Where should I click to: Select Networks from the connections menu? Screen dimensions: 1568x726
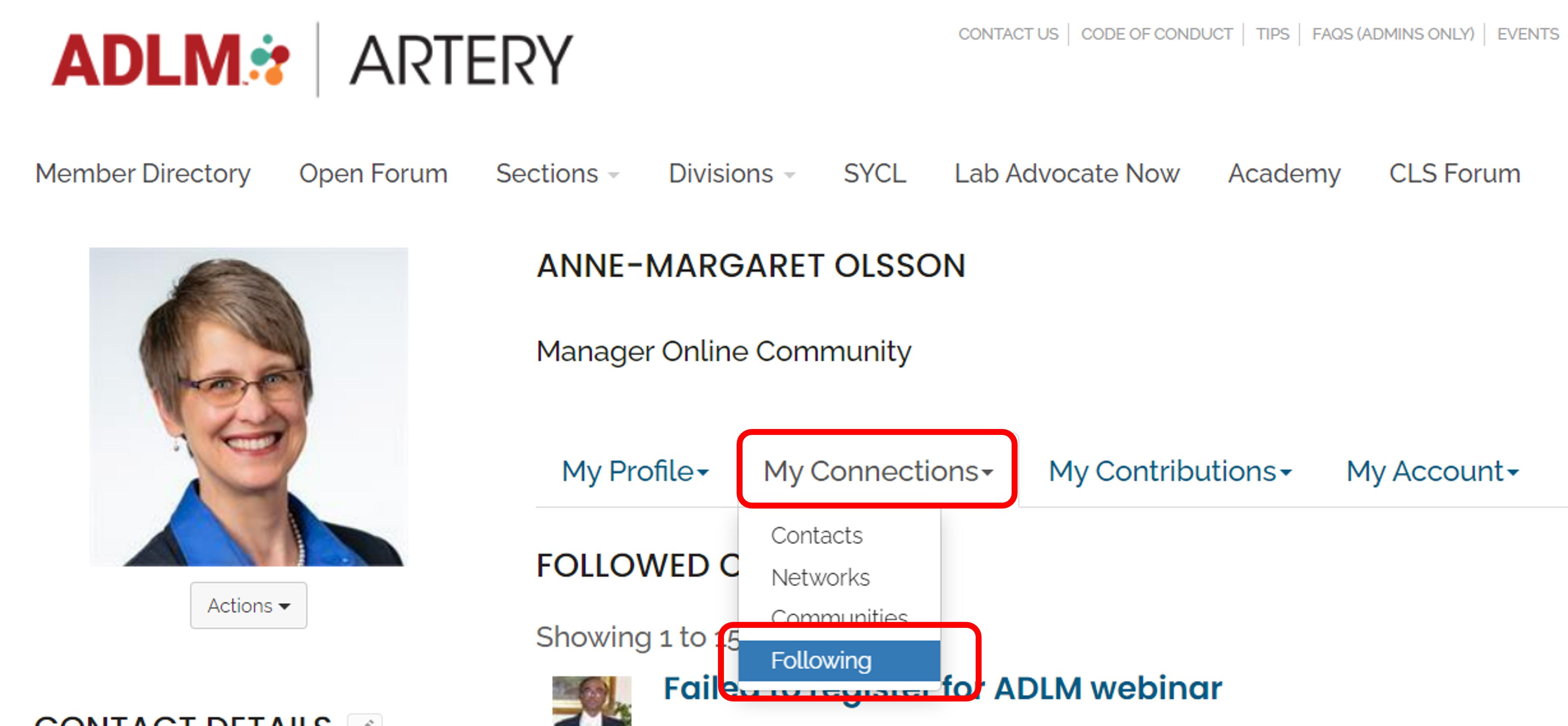tap(820, 577)
